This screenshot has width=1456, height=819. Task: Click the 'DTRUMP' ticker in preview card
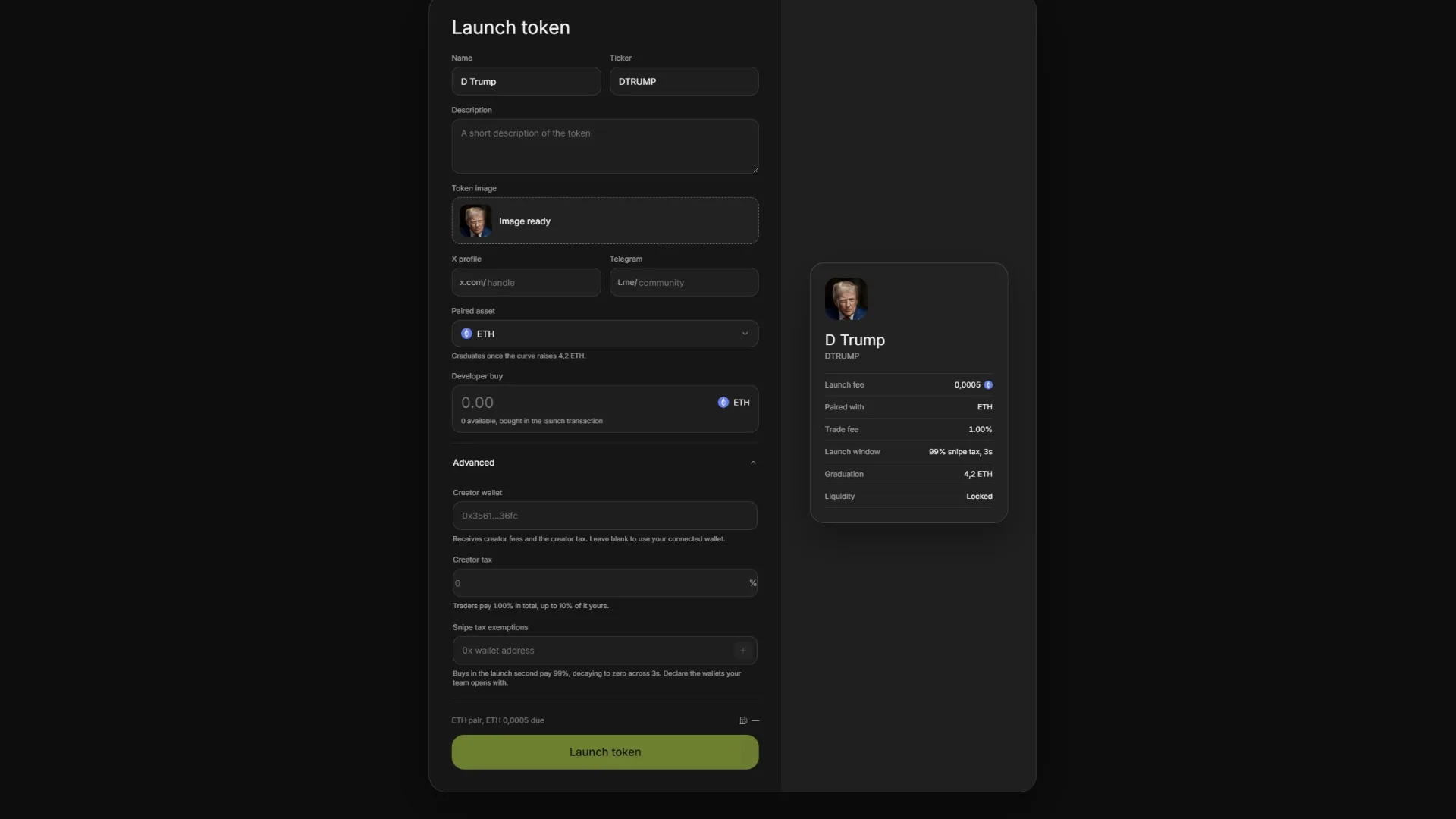coord(842,356)
